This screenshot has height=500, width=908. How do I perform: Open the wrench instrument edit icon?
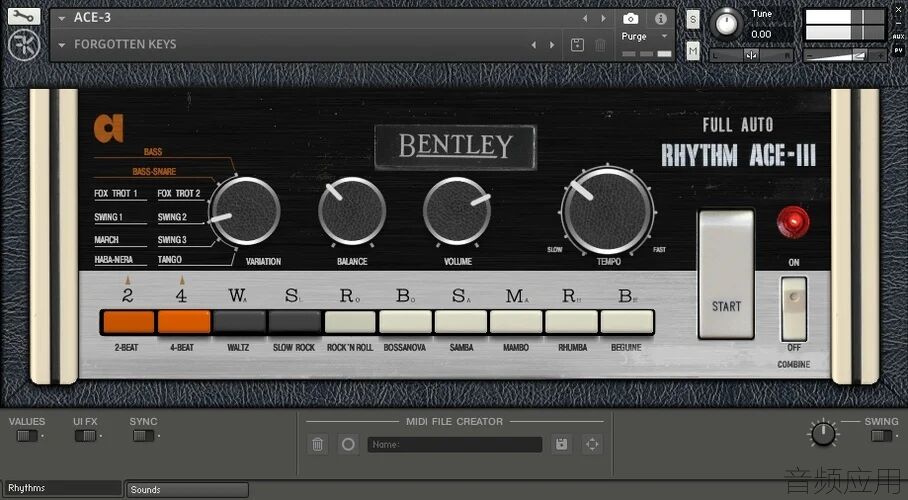pyautogui.click(x=24, y=16)
